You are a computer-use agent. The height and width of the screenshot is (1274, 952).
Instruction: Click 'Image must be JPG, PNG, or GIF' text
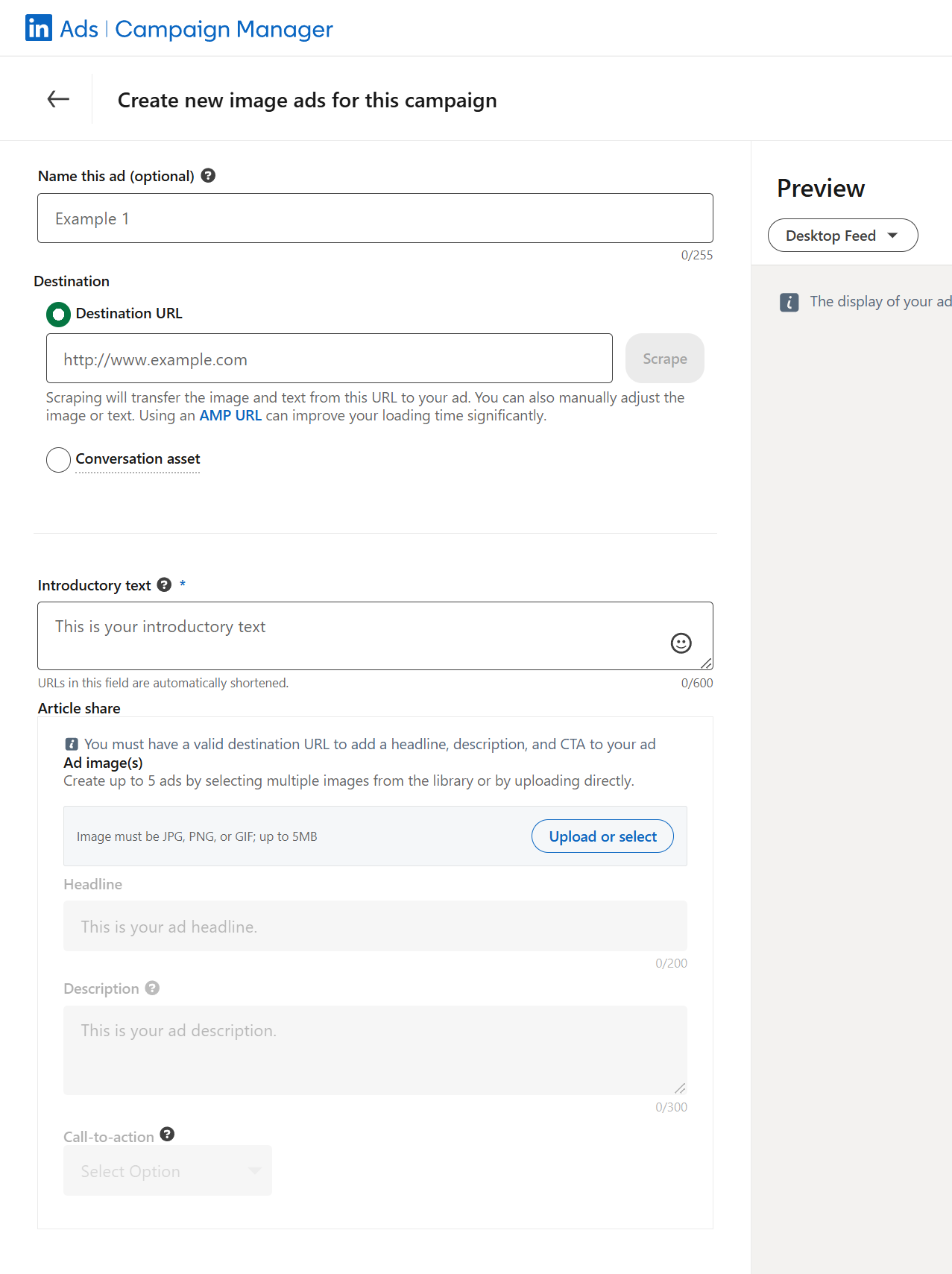pos(197,836)
